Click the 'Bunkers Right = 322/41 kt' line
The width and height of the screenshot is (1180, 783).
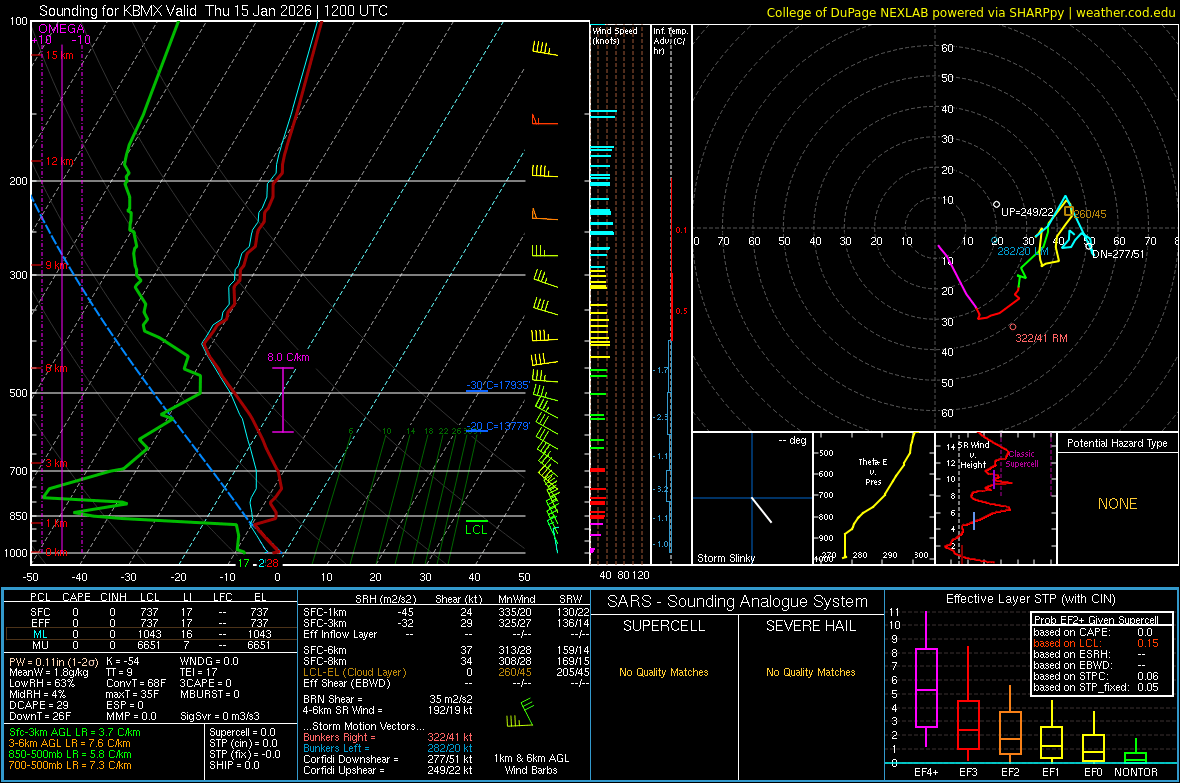click(388, 737)
